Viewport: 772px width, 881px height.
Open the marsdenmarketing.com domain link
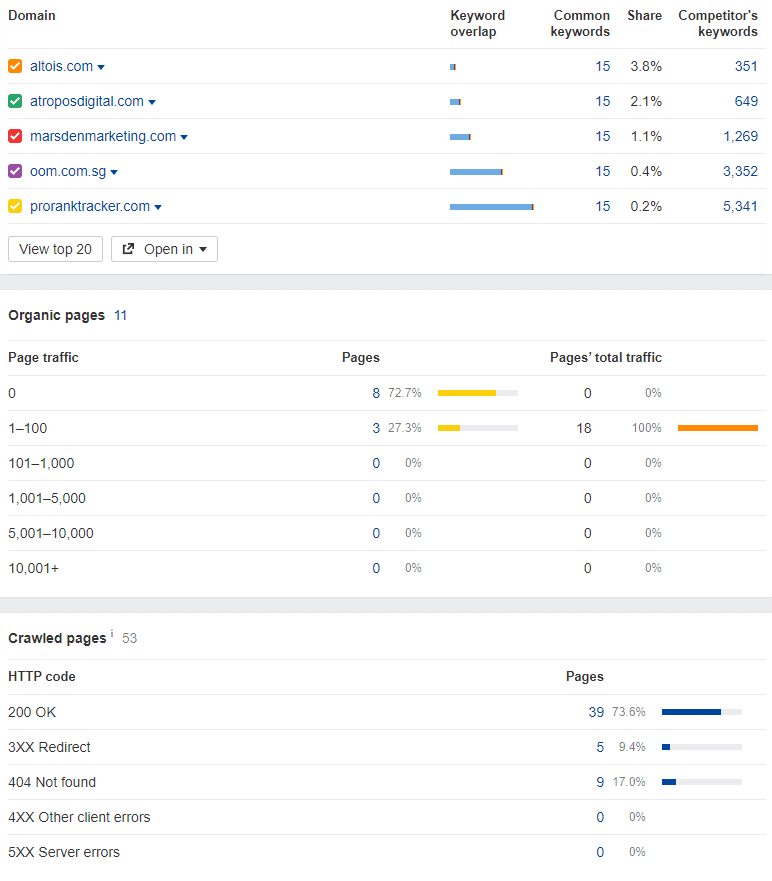click(103, 136)
